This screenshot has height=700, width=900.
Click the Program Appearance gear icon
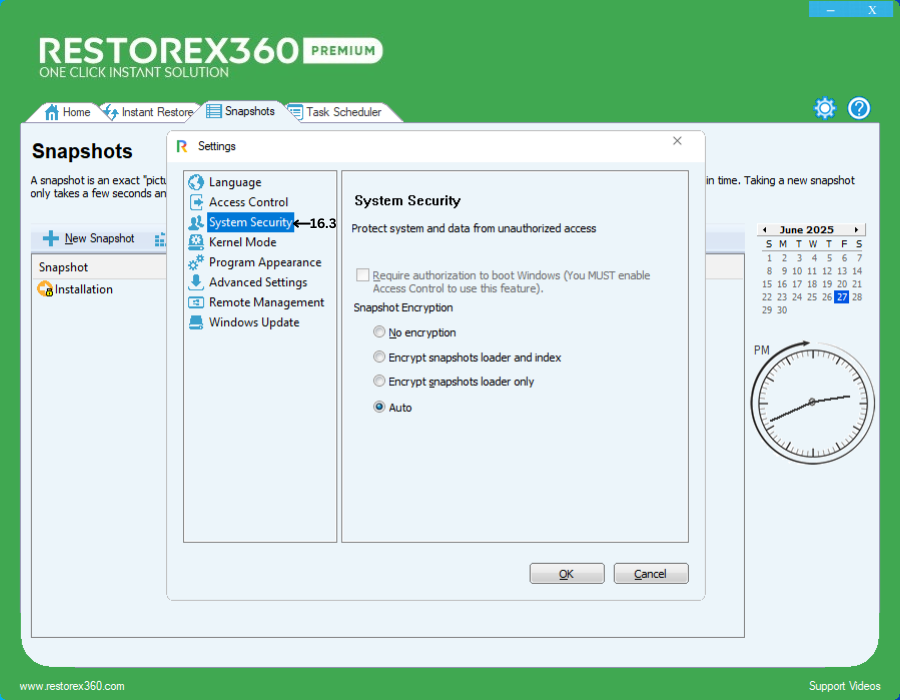point(196,262)
